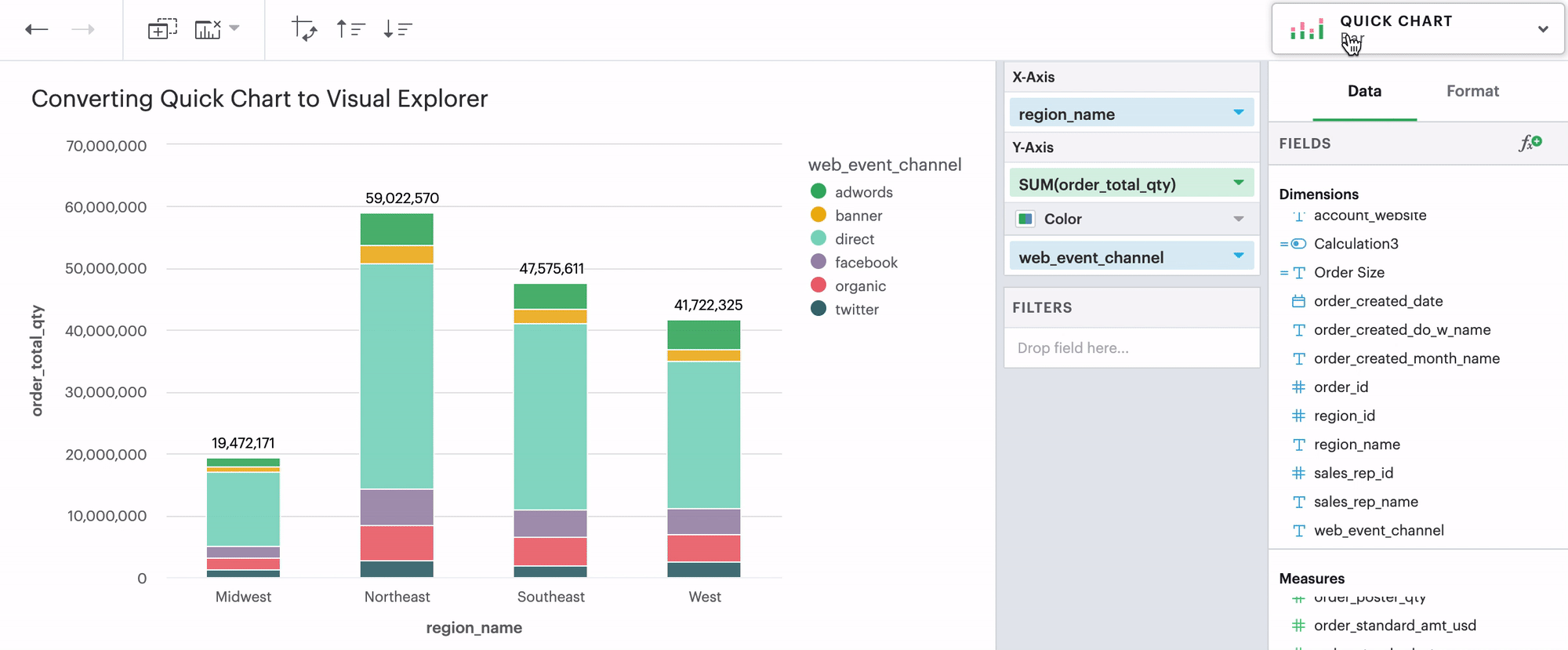Click the sales_rep_name dimension field
1568x650 pixels.
[x=1365, y=502]
